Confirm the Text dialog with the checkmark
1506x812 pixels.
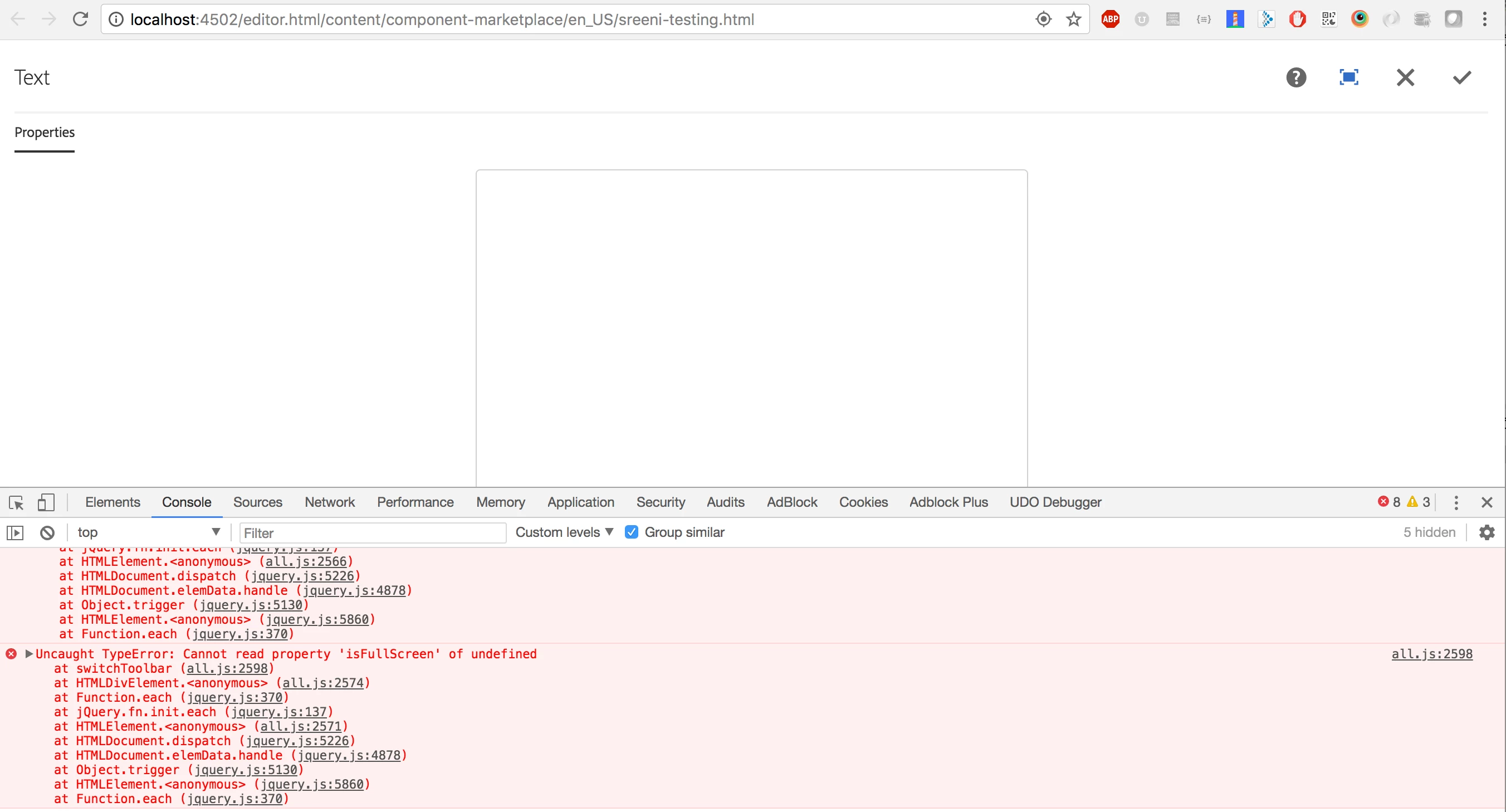1461,77
